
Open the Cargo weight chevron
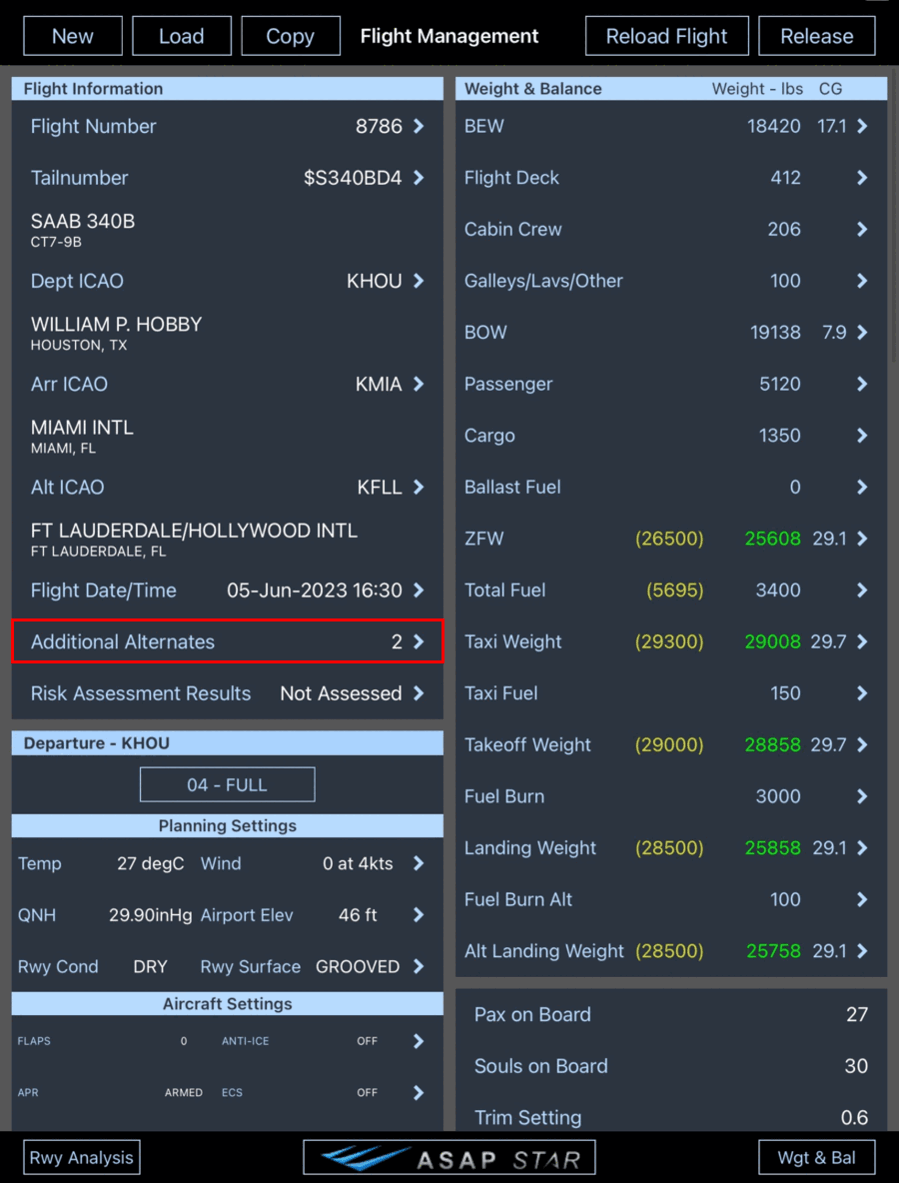[862, 435]
